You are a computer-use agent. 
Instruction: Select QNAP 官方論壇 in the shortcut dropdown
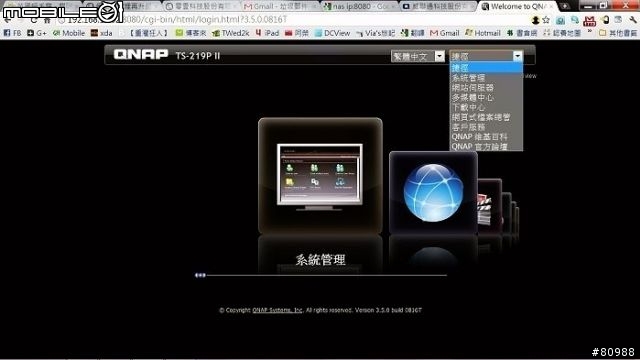pyautogui.click(x=486, y=147)
